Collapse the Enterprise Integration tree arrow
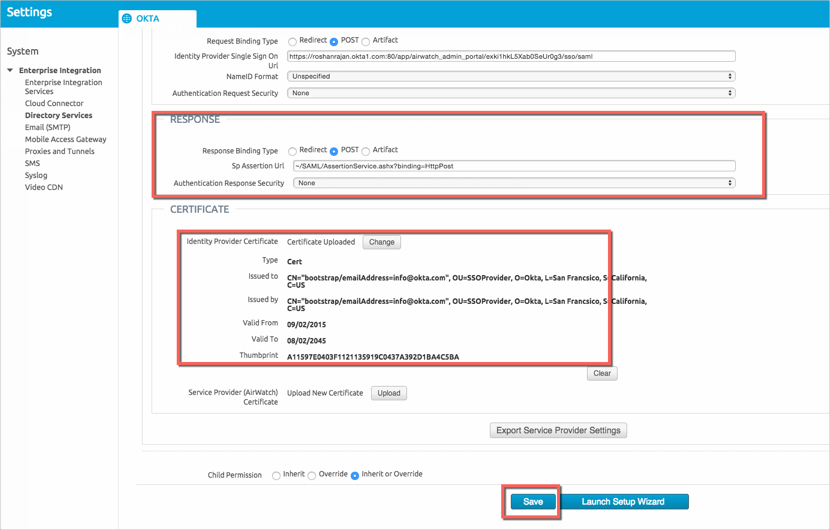The image size is (830, 530). click(x=10, y=71)
